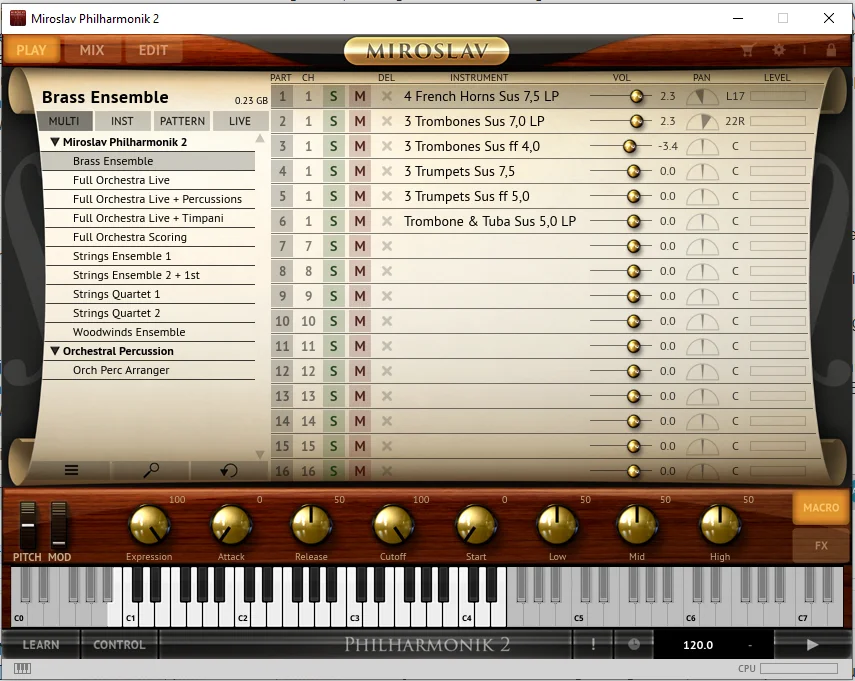Load the Full Orchestra Scoring multi

pos(148,237)
